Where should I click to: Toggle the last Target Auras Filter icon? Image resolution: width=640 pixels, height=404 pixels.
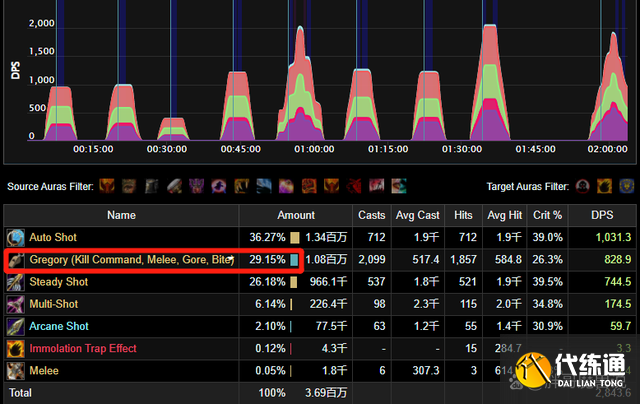[628, 186]
